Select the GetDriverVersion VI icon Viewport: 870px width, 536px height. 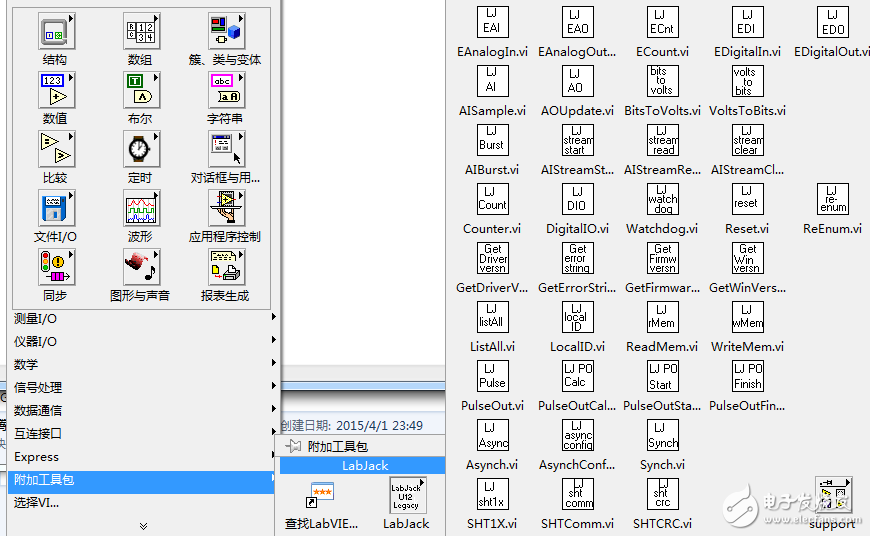tap(492, 258)
